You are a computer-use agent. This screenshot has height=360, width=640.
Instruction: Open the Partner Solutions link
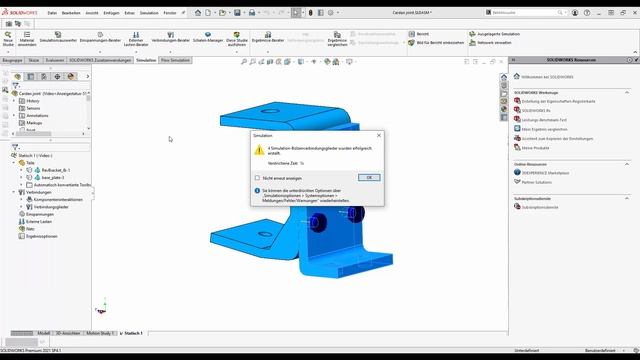click(x=536, y=182)
